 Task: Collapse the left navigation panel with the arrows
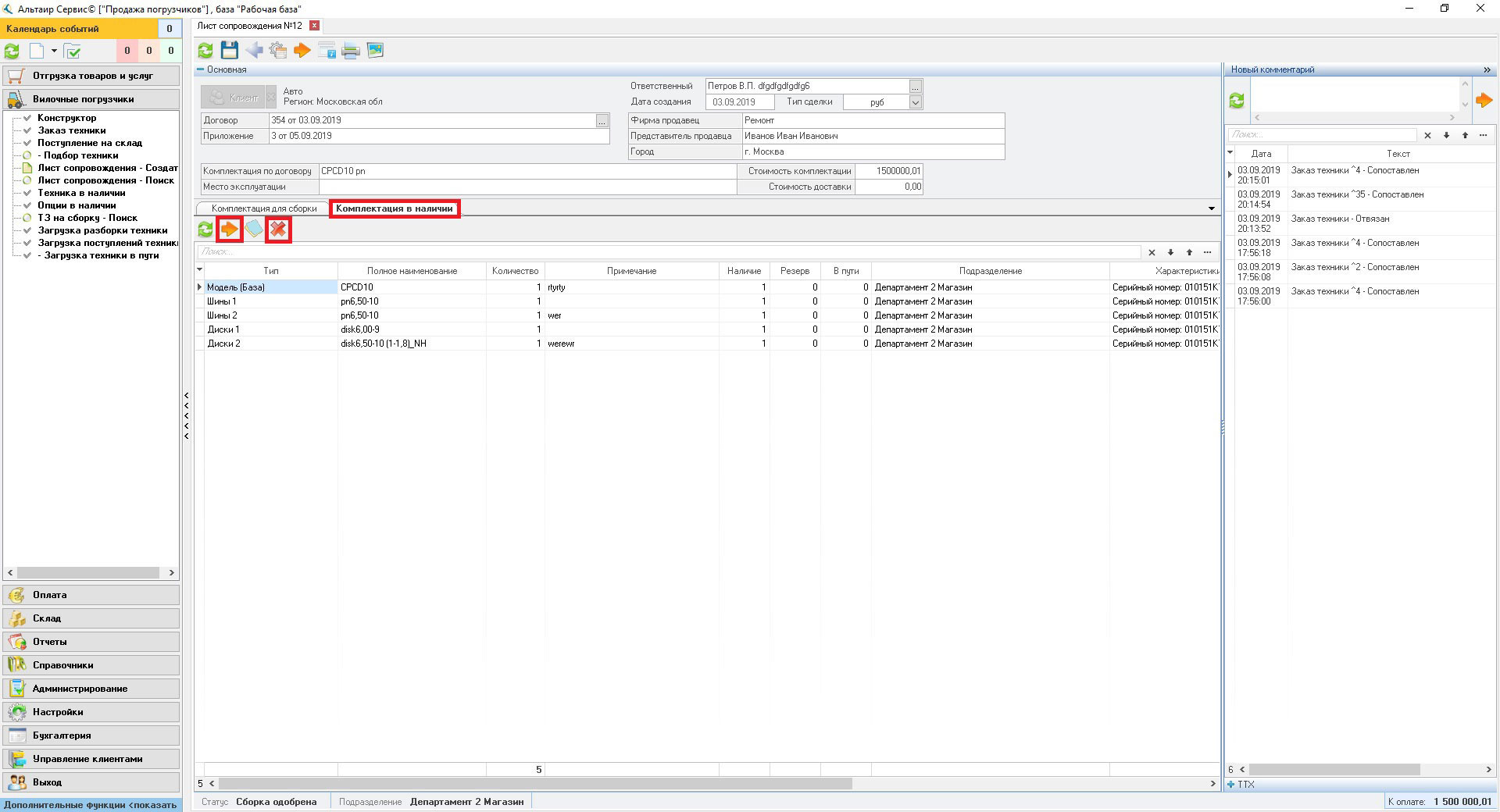click(x=187, y=415)
